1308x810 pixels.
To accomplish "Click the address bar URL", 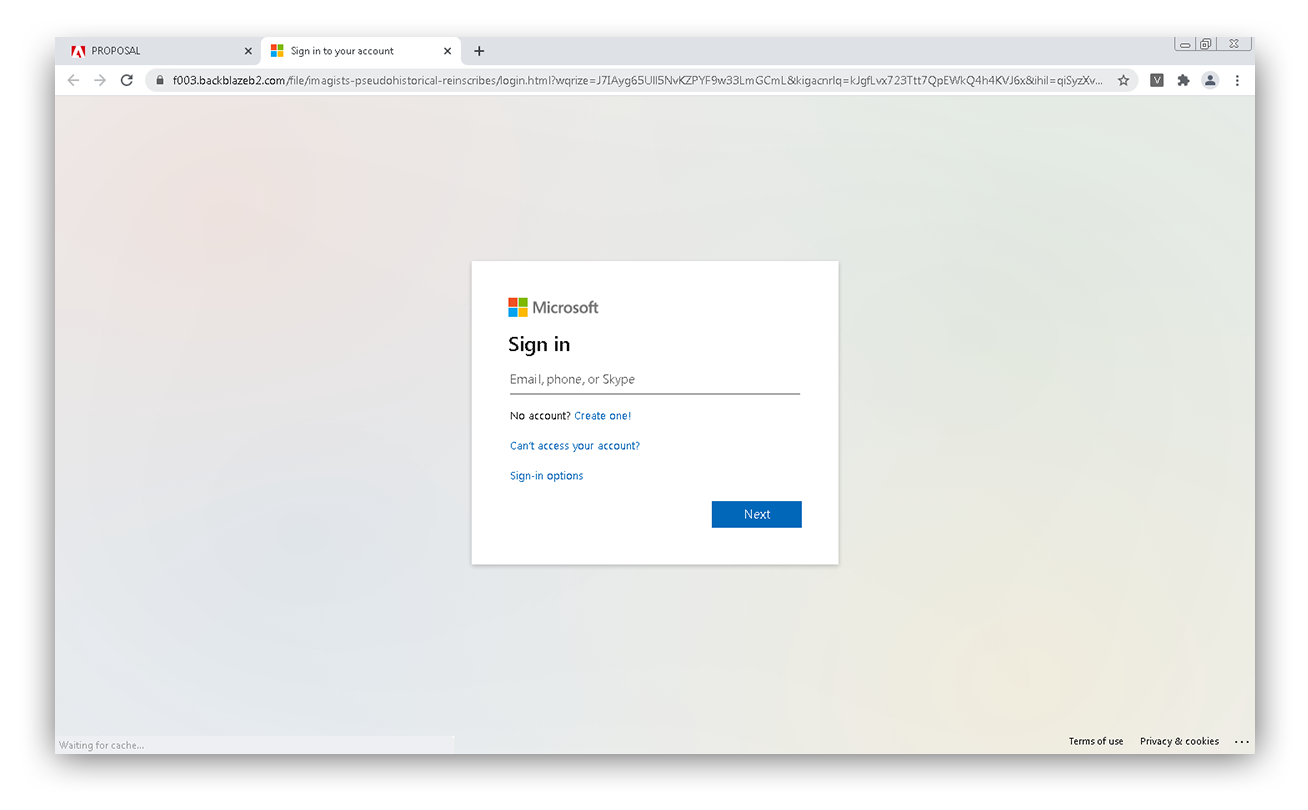I will (637, 80).
